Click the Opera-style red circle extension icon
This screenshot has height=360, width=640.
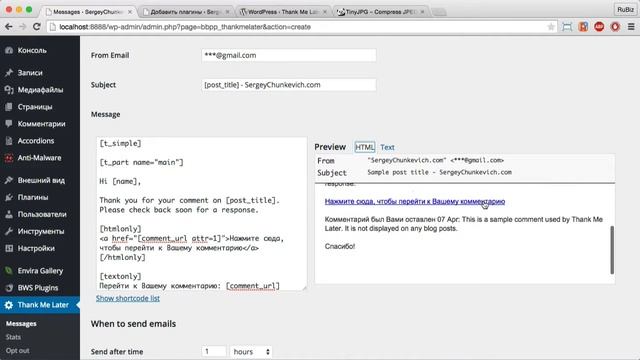pyautogui.click(x=615, y=27)
